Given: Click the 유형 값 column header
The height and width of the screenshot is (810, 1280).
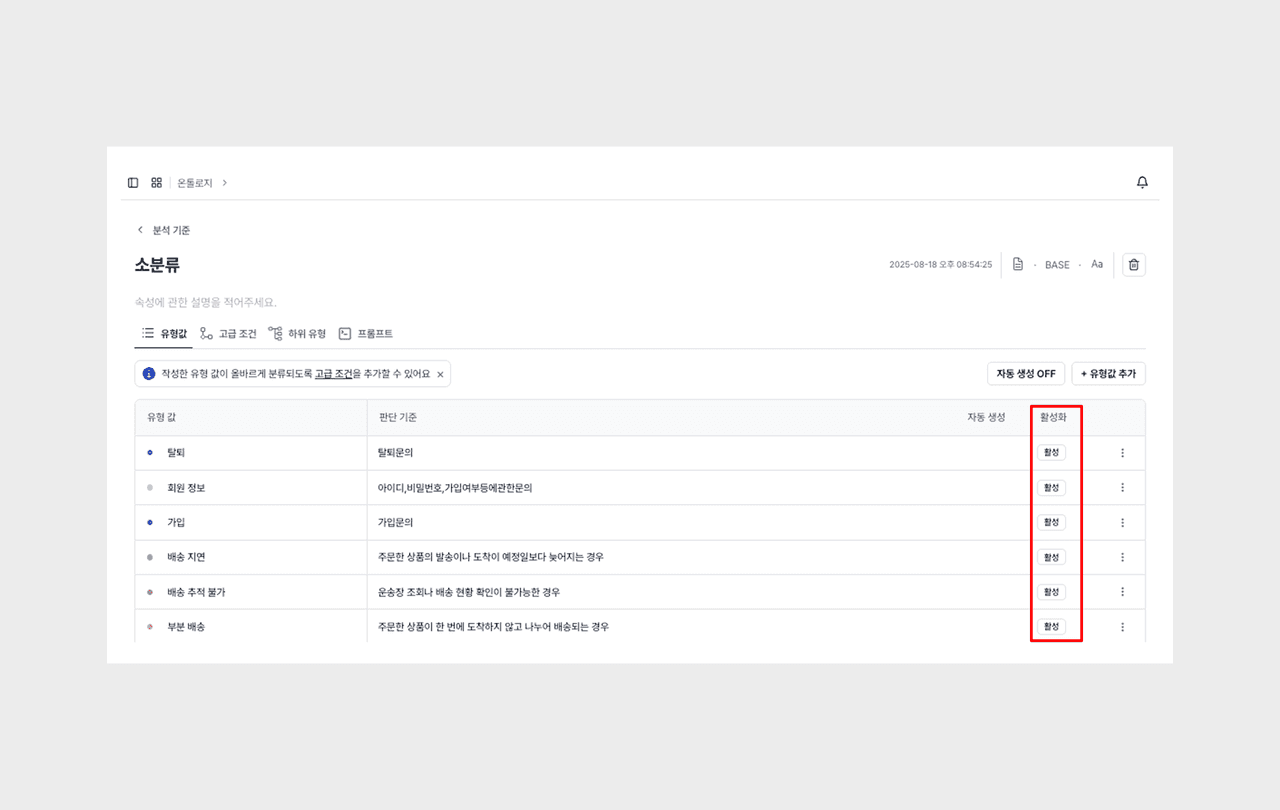Looking at the screenshot, I should 161,417.
